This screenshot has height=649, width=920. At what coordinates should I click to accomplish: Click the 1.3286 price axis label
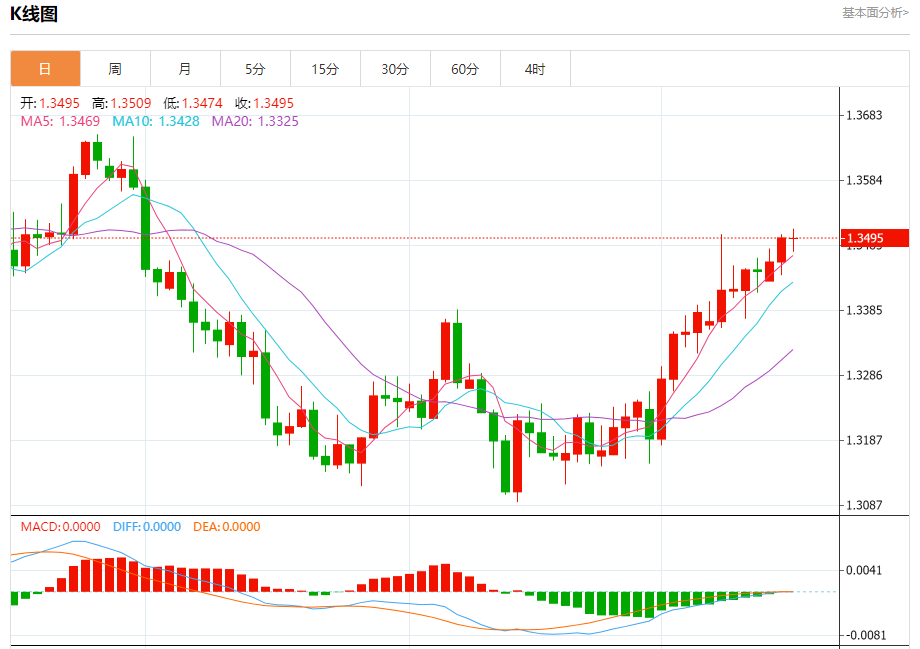tap(864, 376)
